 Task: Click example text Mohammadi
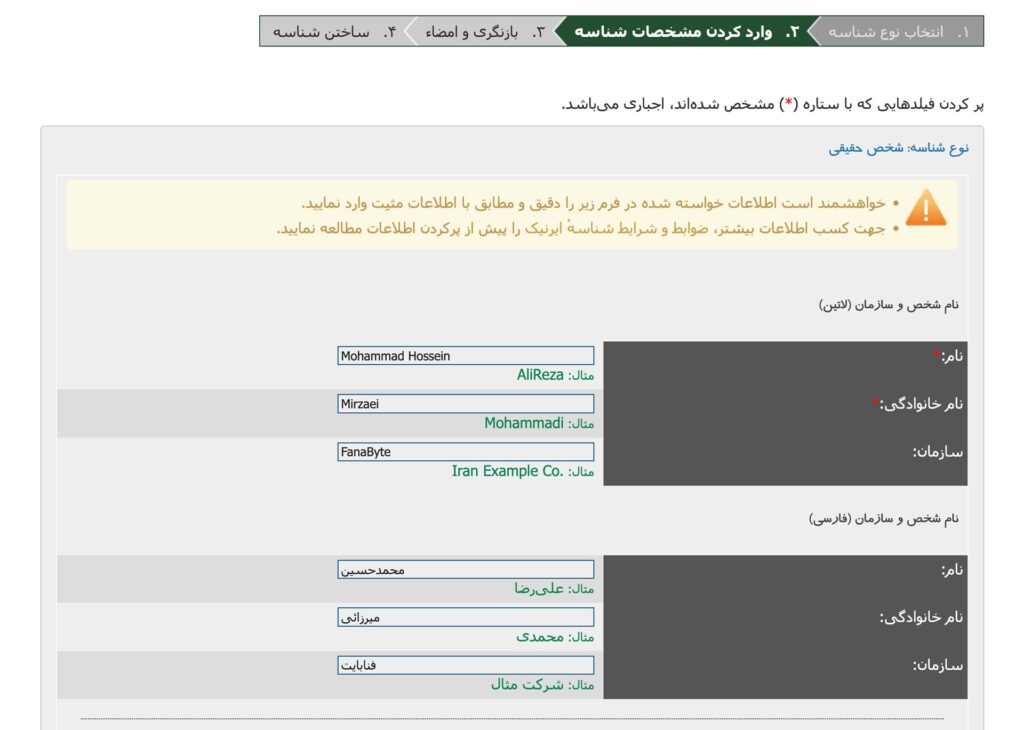[x=524, y=423]
